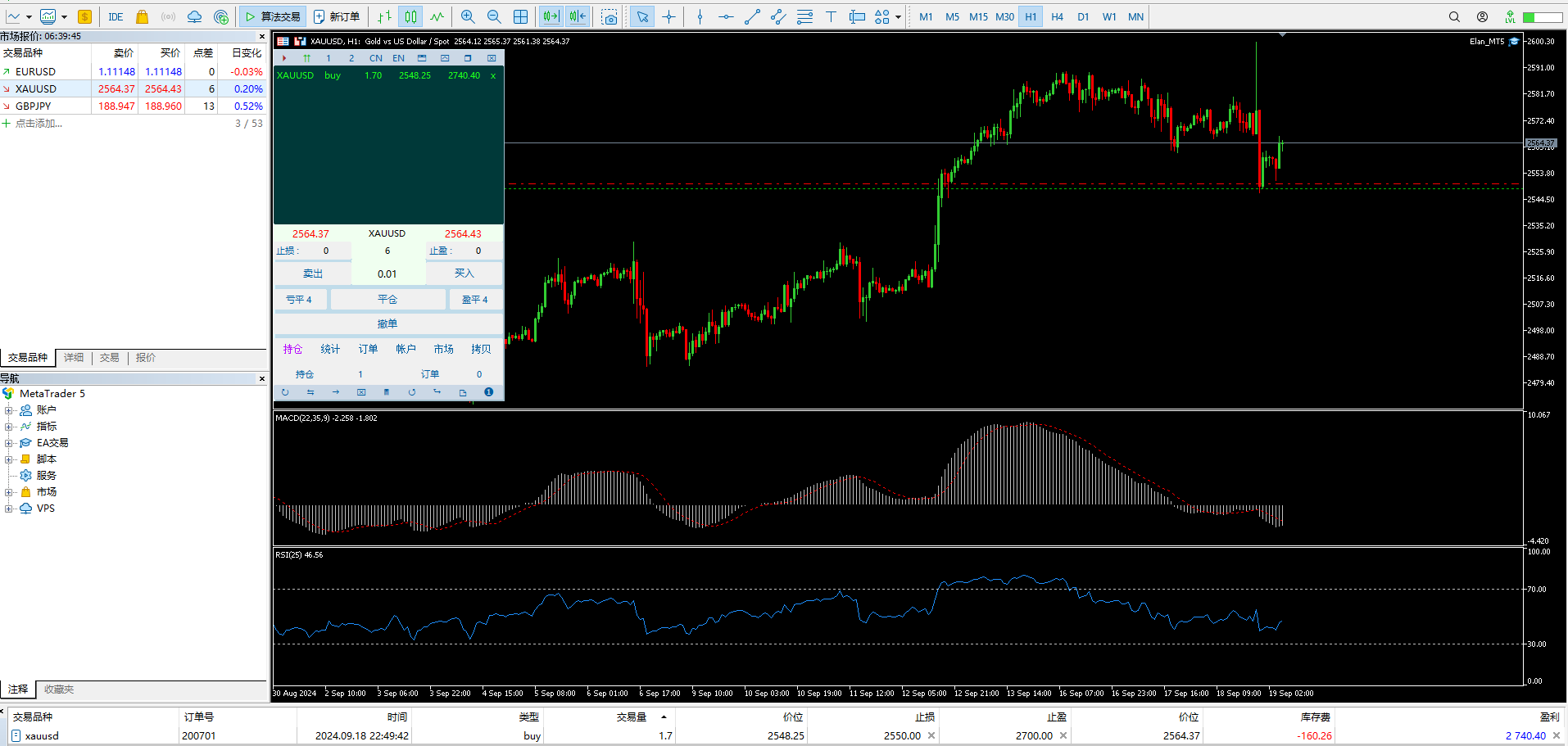This screenshot has width=1568, height=746.
Task: Remove the 2550.00 stop loss with its x
Action: click(931, 735)
